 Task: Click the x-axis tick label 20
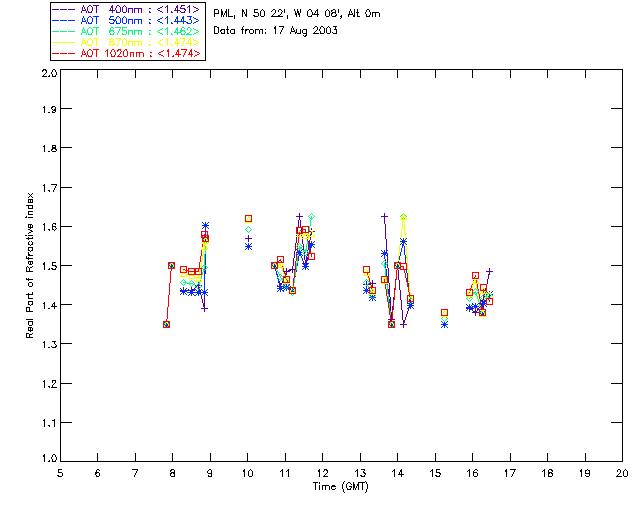pyautogui.click(x=622, y=473)
